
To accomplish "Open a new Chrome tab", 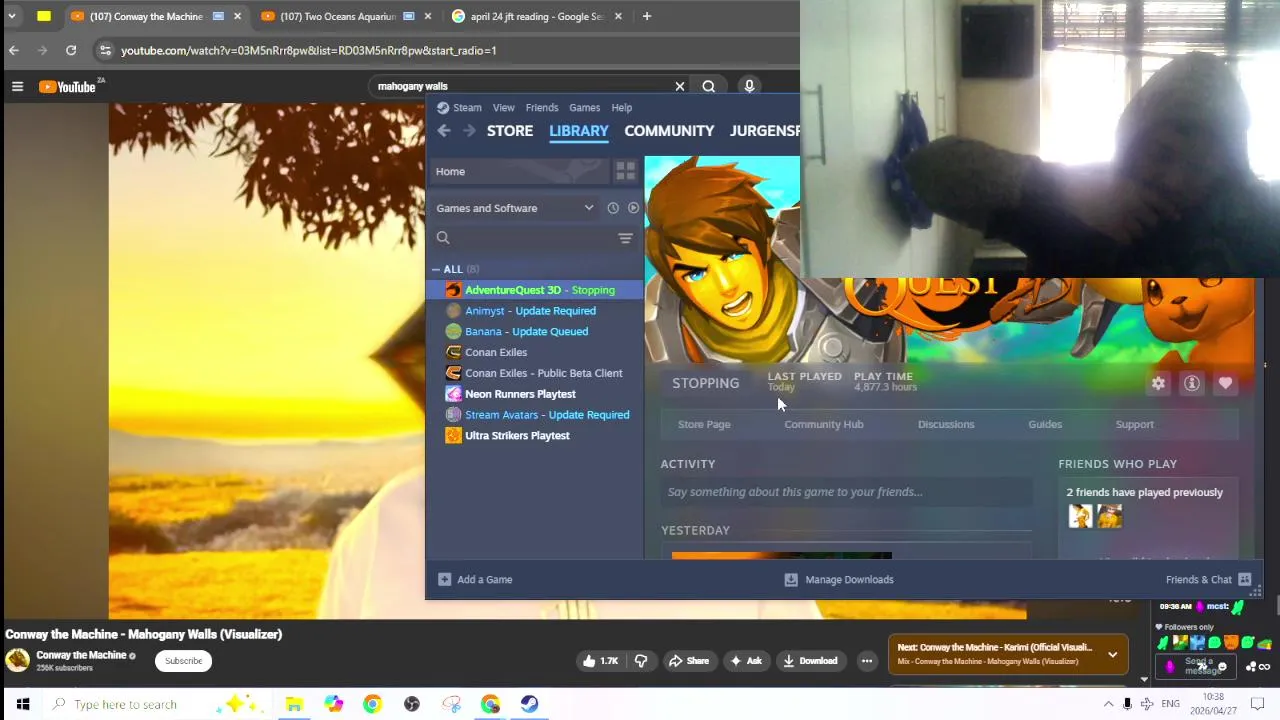I will [647, 16].
